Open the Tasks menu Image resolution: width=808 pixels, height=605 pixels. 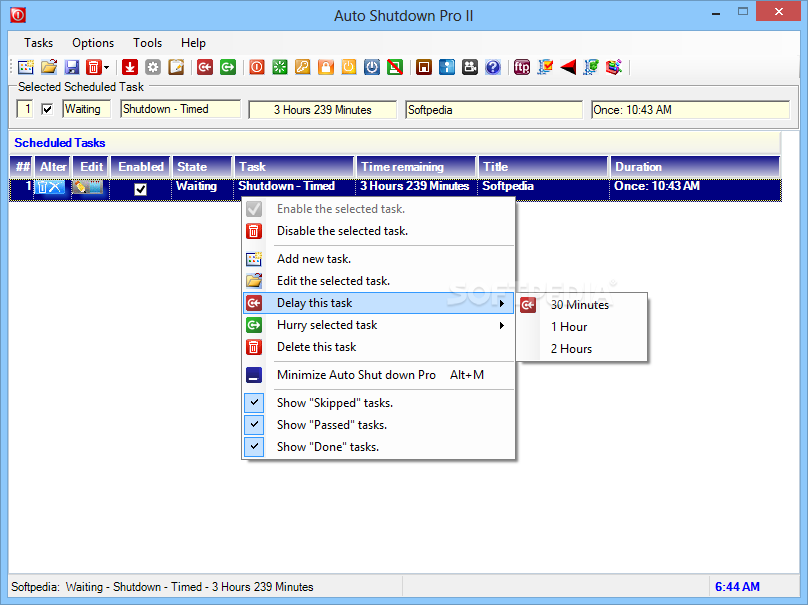[38, 43]
